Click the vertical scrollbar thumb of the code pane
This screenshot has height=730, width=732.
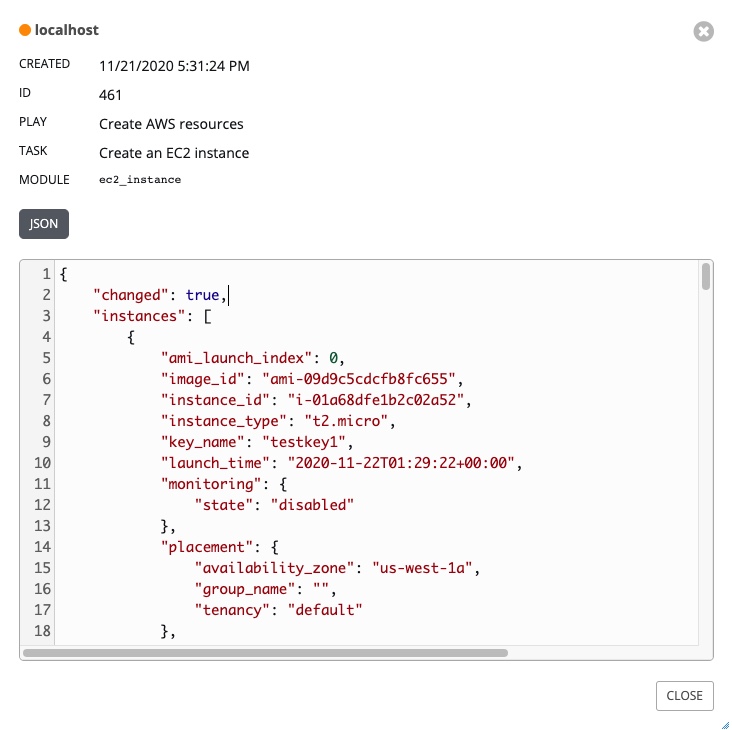pyautogui.click(x=706, y=277)
